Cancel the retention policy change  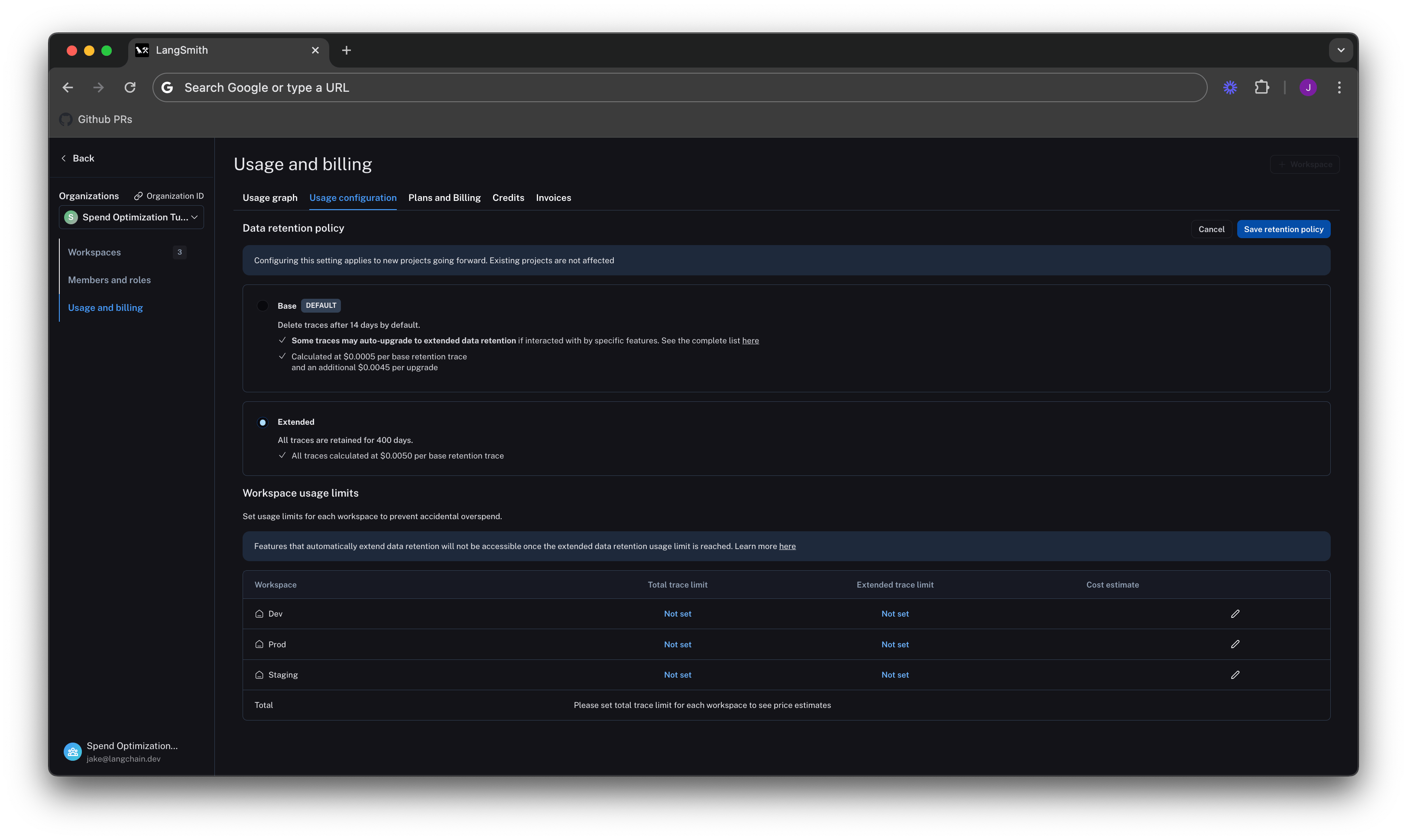1211,229
